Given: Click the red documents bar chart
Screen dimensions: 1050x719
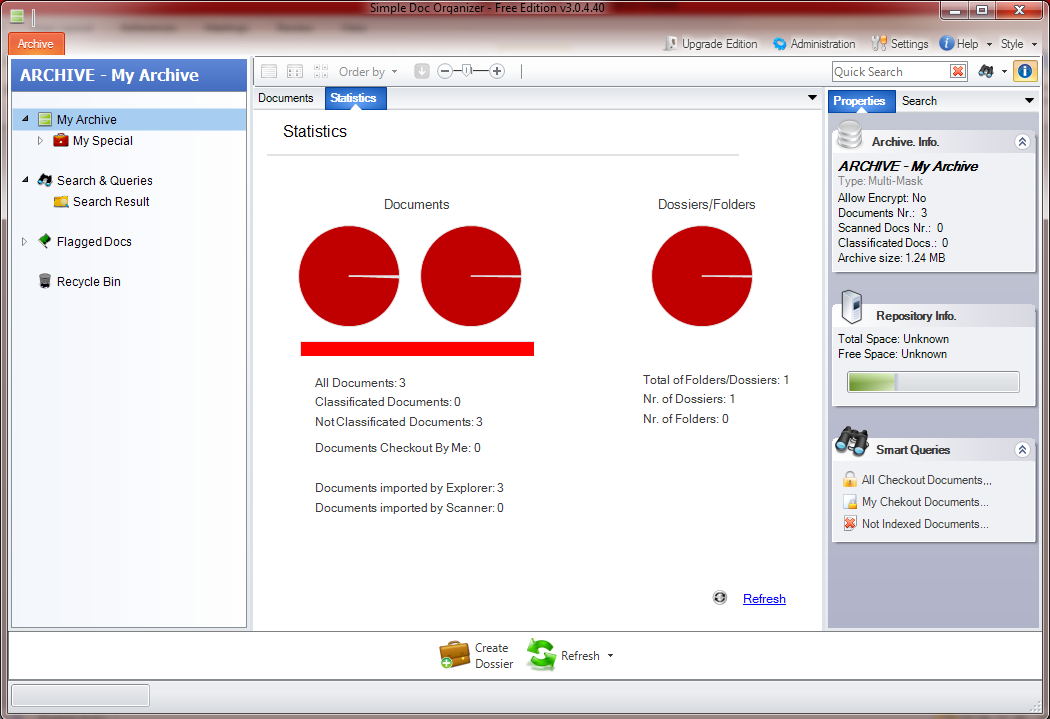Looking at the screenshot, I should tap(417, 349).
